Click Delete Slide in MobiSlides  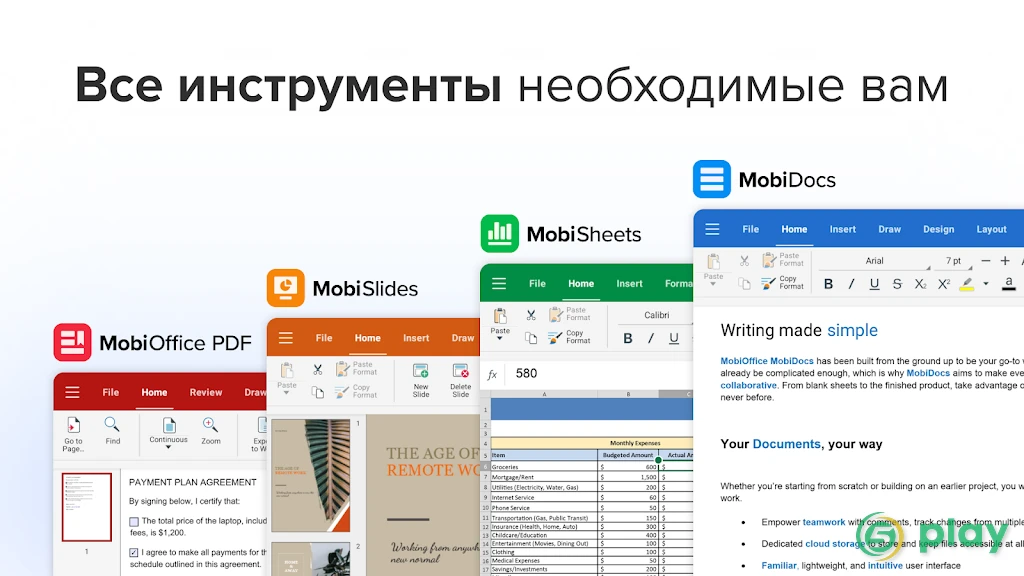point(460,380)
